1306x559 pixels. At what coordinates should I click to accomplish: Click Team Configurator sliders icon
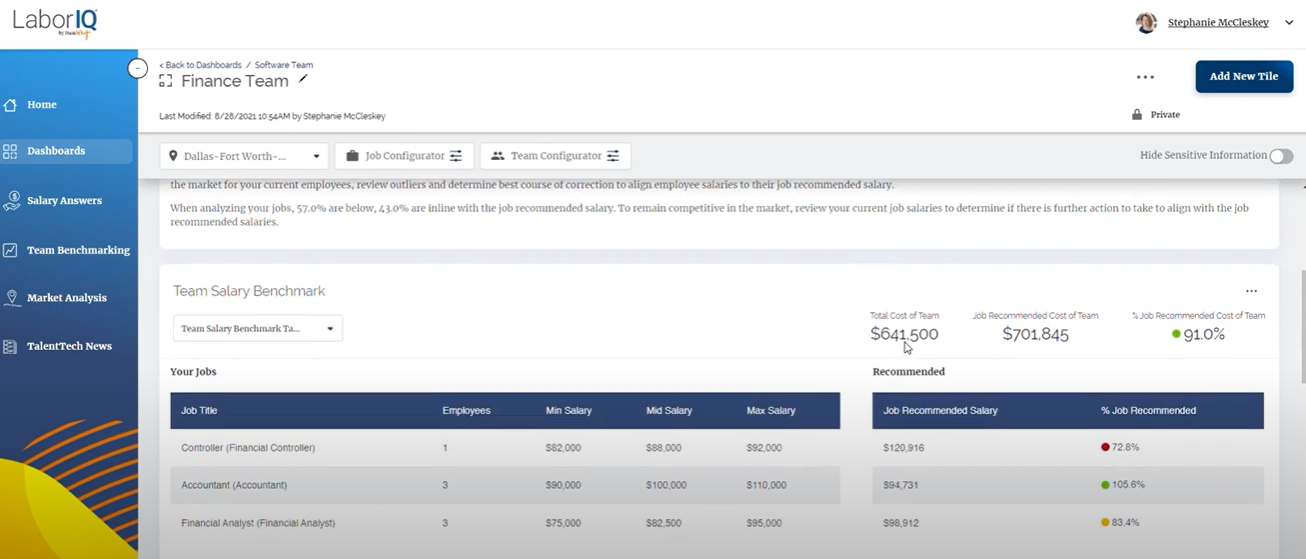(x=613, y=156)
